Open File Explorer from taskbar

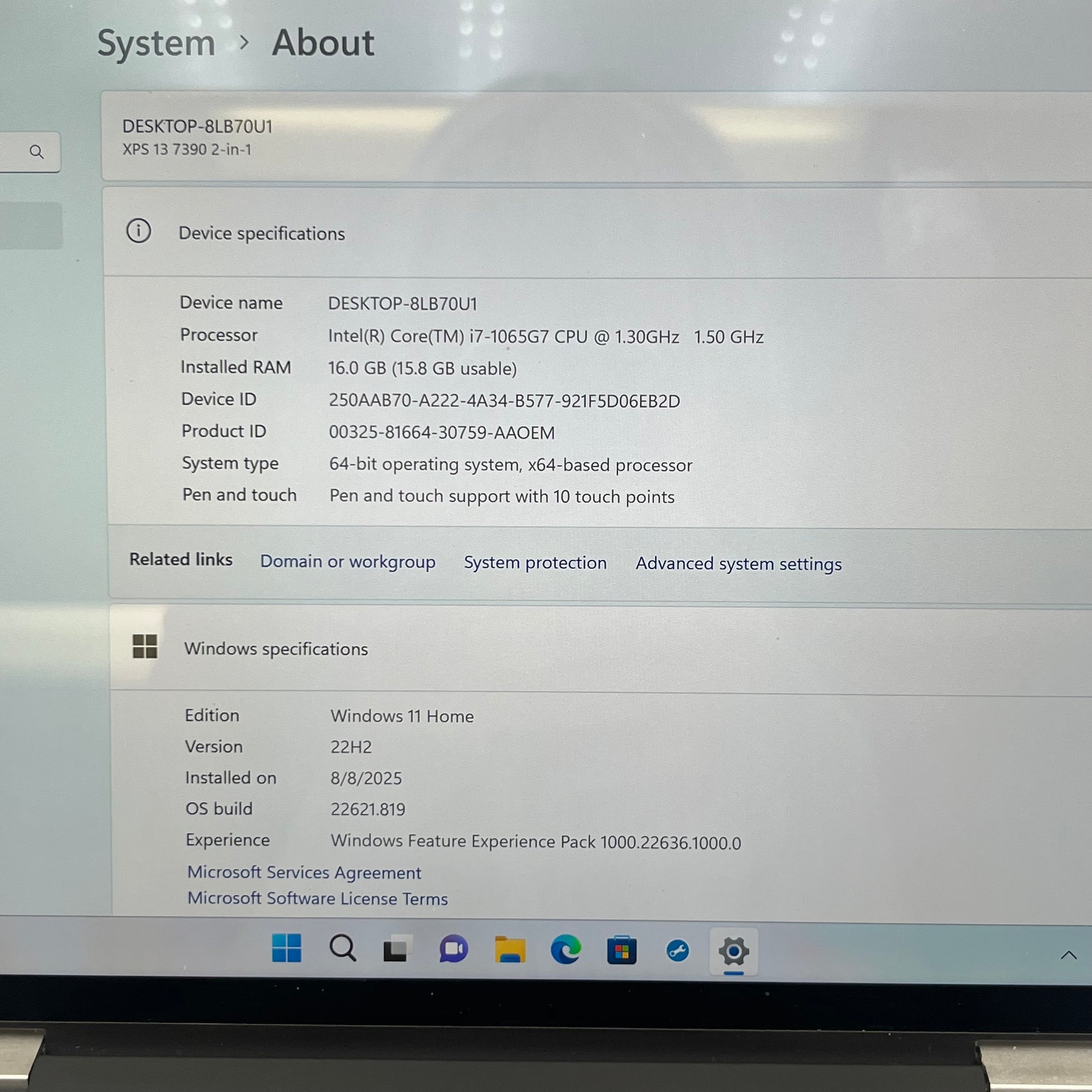(x=510, y=949)
